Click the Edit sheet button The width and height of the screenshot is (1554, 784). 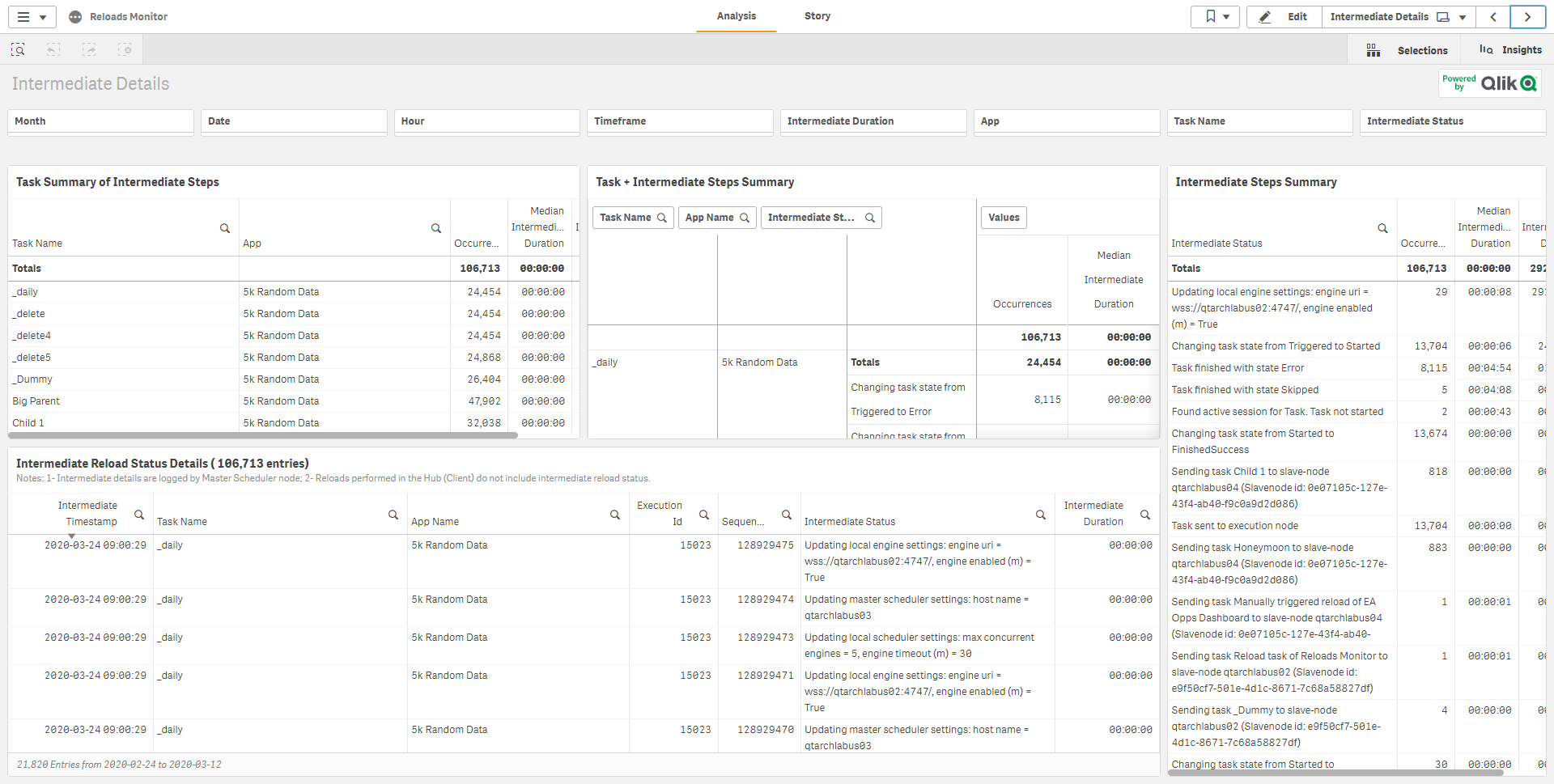pos(1284,17)
